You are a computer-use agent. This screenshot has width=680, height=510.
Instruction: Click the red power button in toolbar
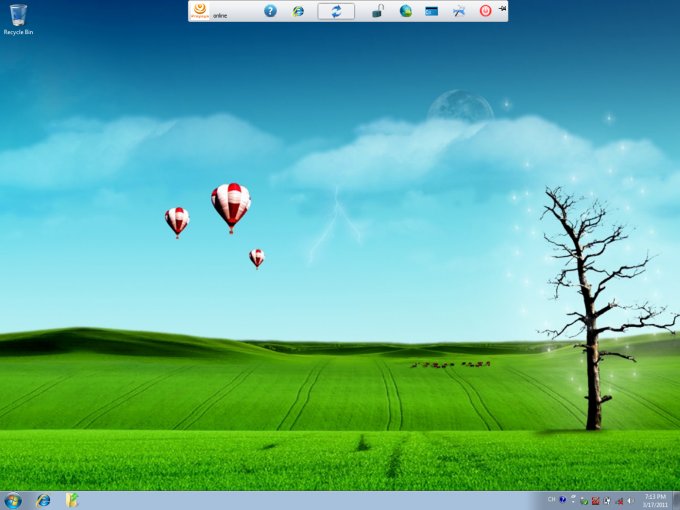coord(485,11)
